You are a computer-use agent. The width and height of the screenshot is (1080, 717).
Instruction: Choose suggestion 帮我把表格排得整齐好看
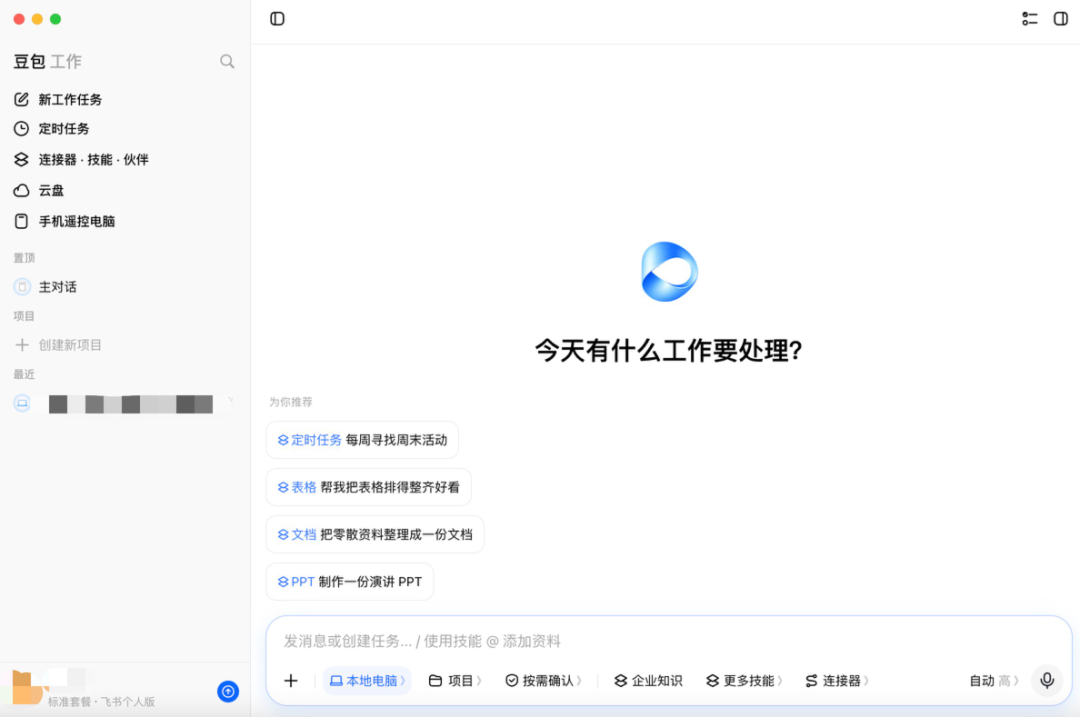coord(368,487)
